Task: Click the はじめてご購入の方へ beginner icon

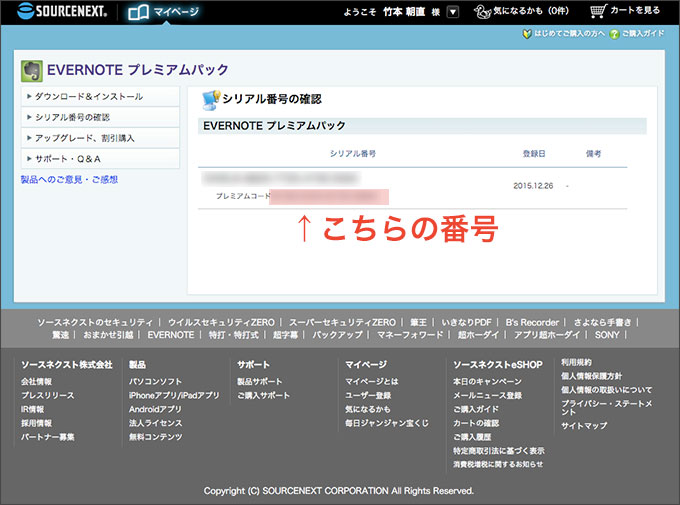Action: point(527,34)
